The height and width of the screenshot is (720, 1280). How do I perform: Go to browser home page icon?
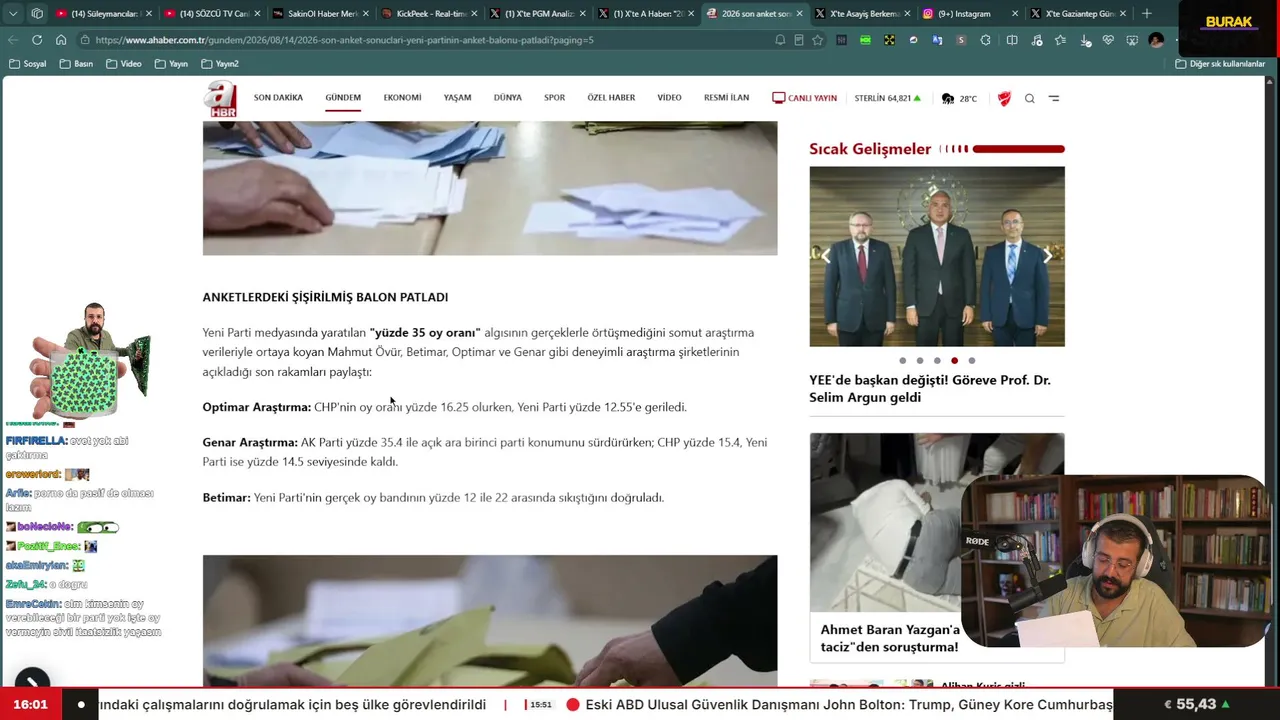click(61, 40)
